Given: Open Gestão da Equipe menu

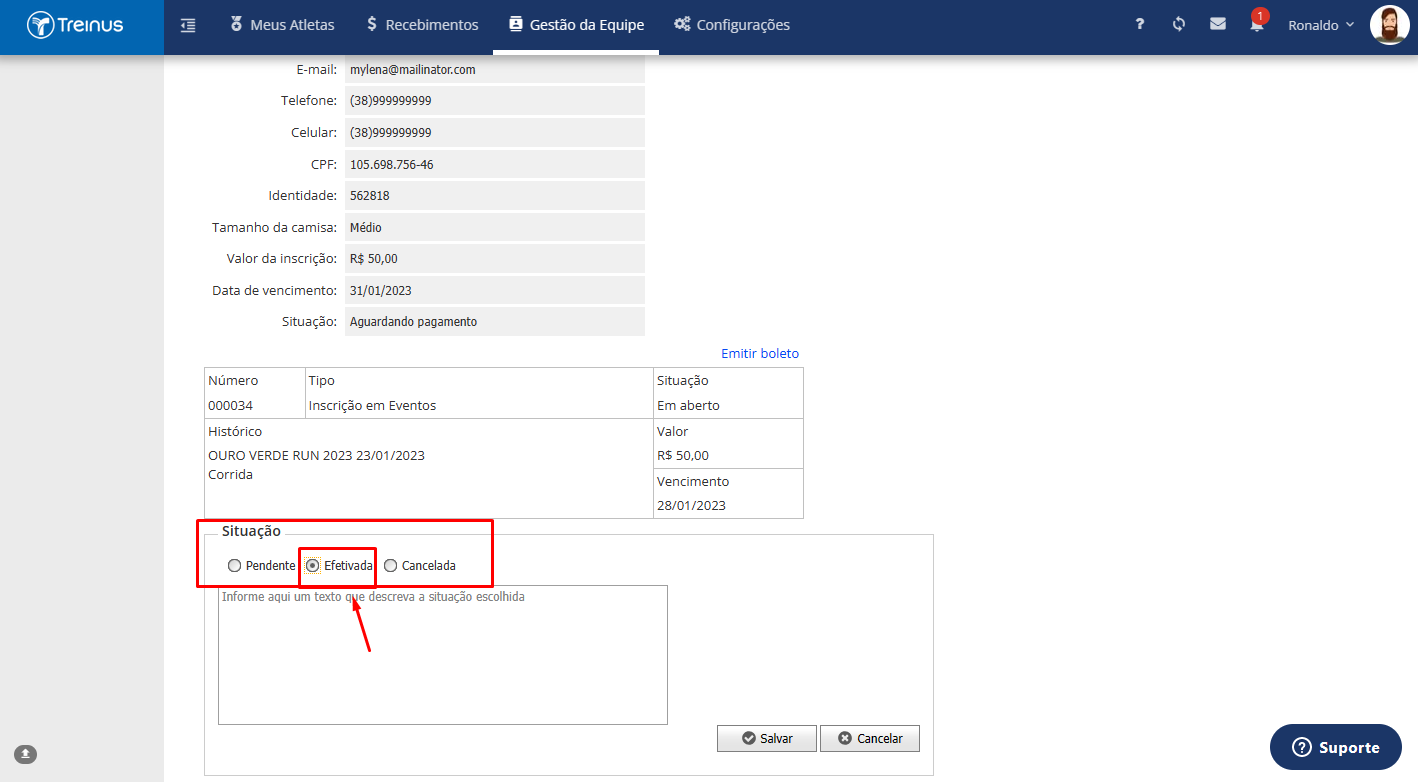Looking at the screenshot, I should click(576, 25).
